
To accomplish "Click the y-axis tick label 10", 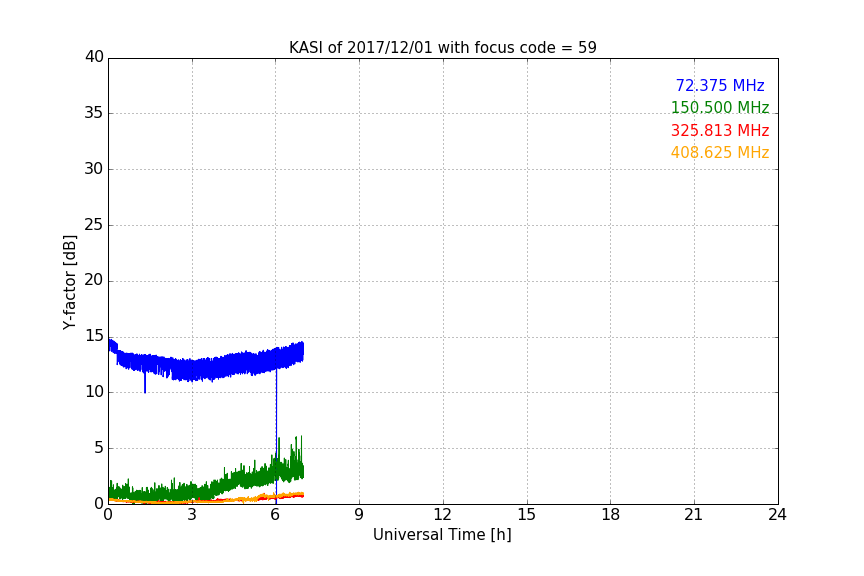I will 94,392.
